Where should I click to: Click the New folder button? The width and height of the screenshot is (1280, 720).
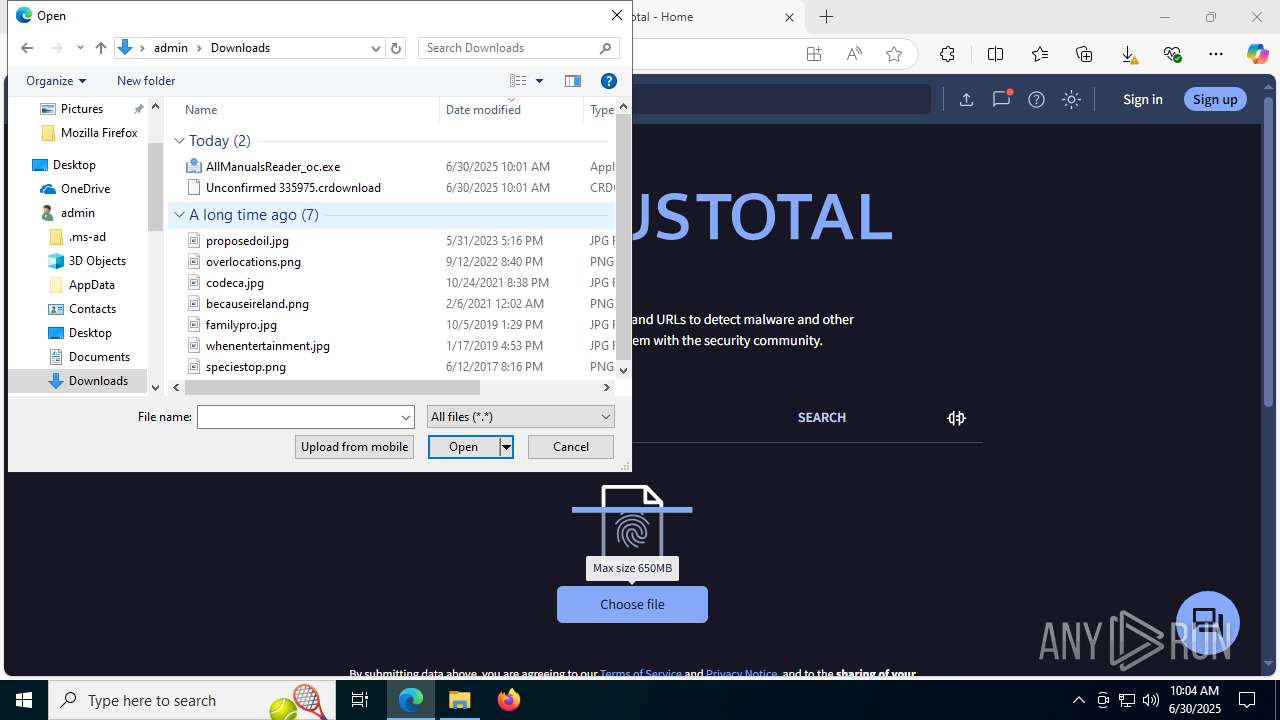[x=146, y=81]
